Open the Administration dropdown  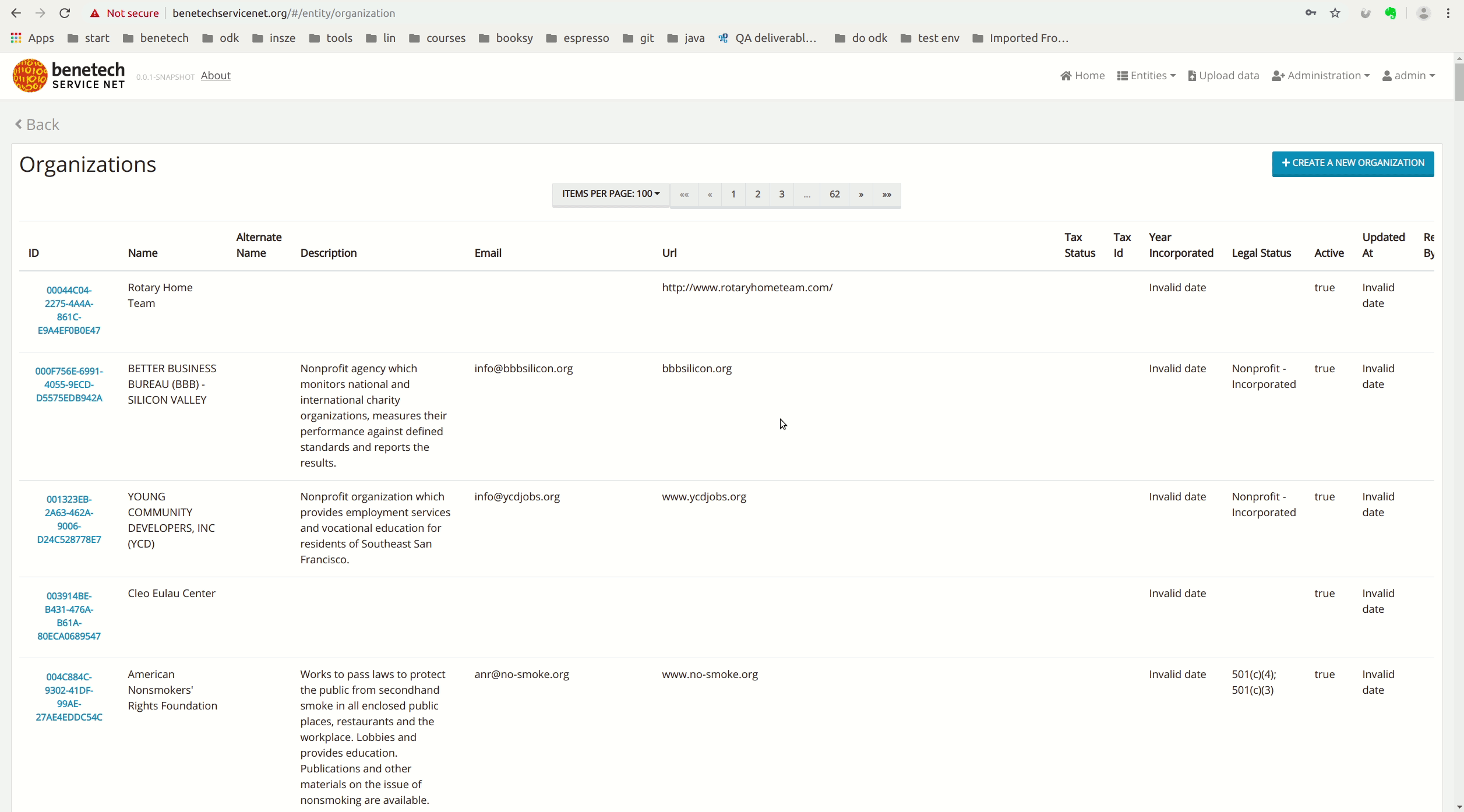tap(1320, 75)
